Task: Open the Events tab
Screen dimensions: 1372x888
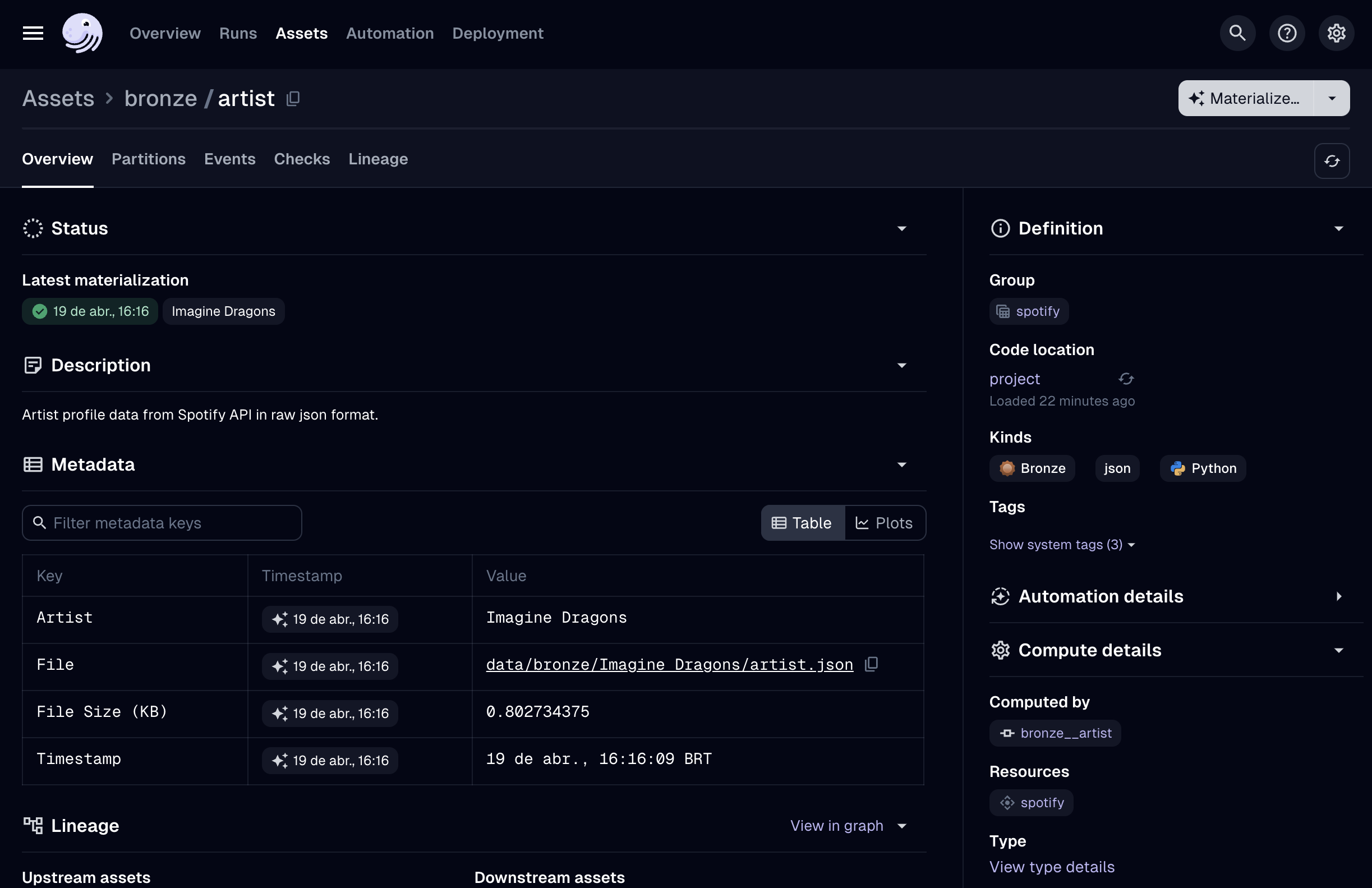Action: 229,159
